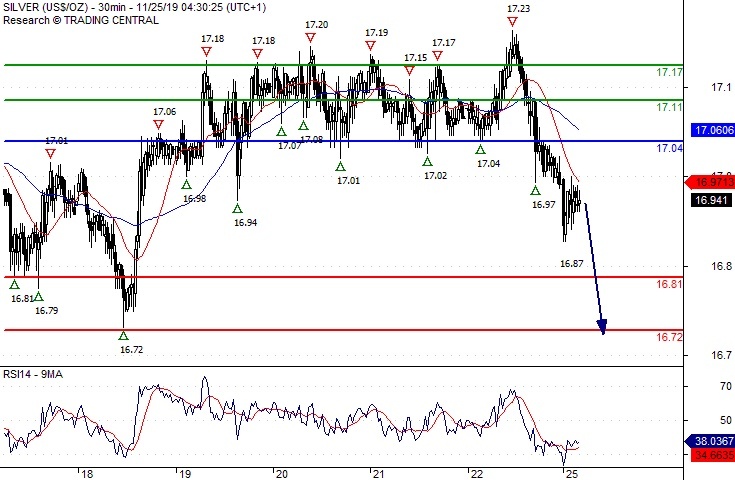
Task: Click the red 34.6635 RSI average value box
Action: 713,455
